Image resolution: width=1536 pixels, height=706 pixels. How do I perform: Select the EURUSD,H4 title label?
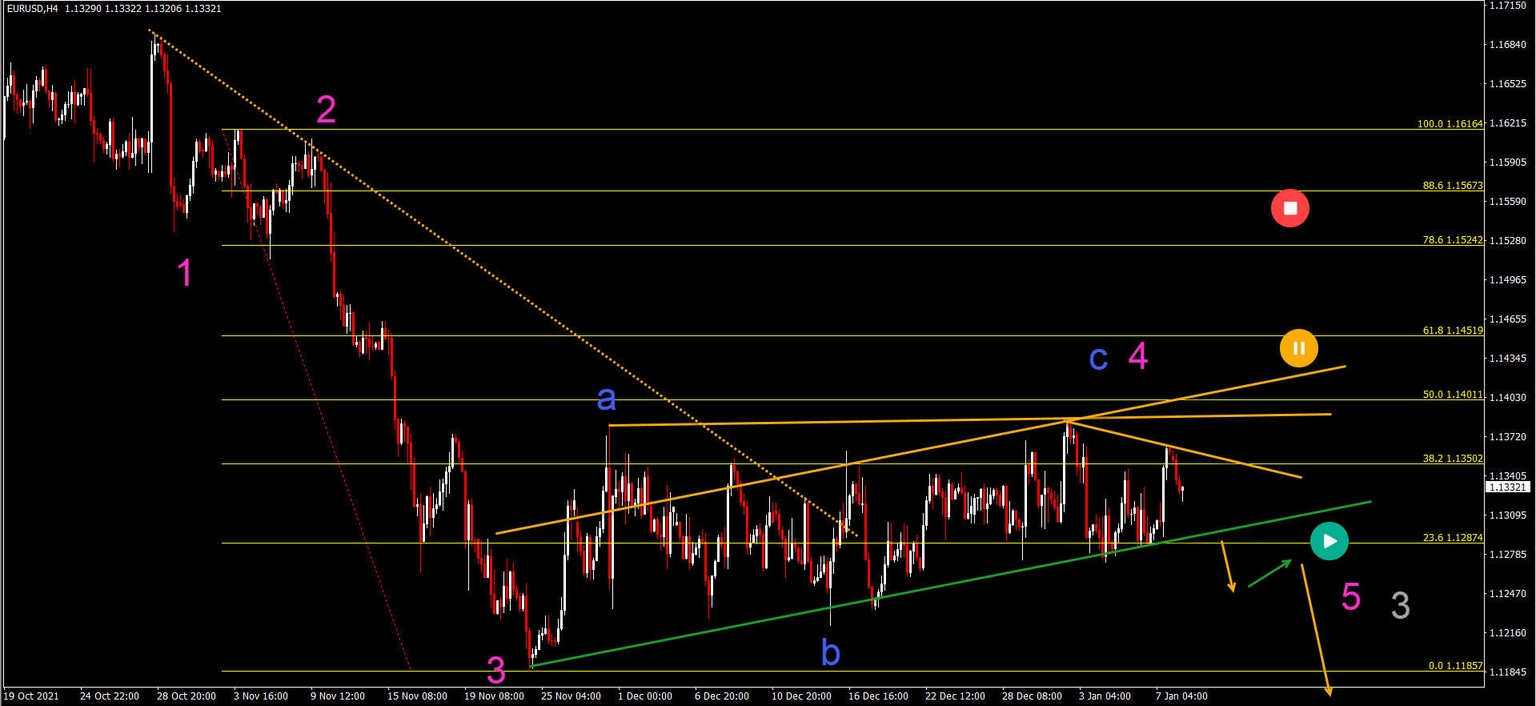(35, 8)
